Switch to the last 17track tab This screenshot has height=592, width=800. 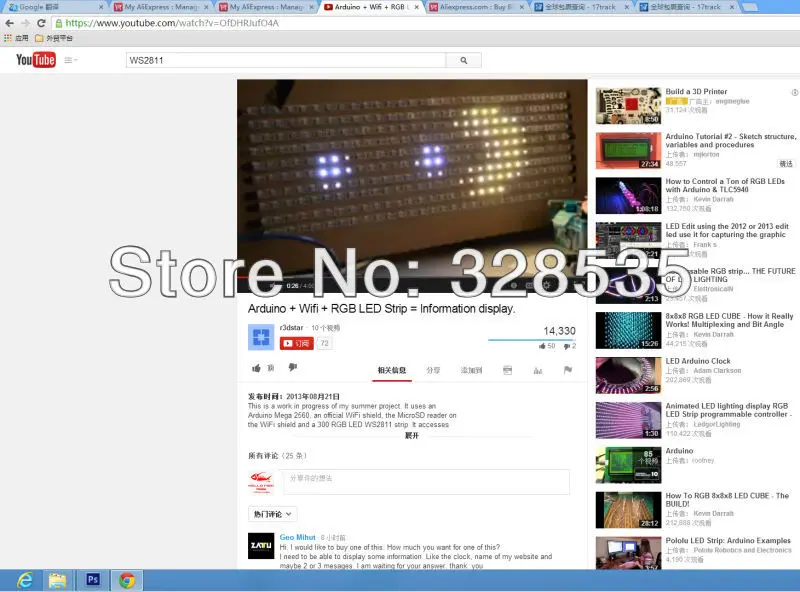(x=686, y=7)
